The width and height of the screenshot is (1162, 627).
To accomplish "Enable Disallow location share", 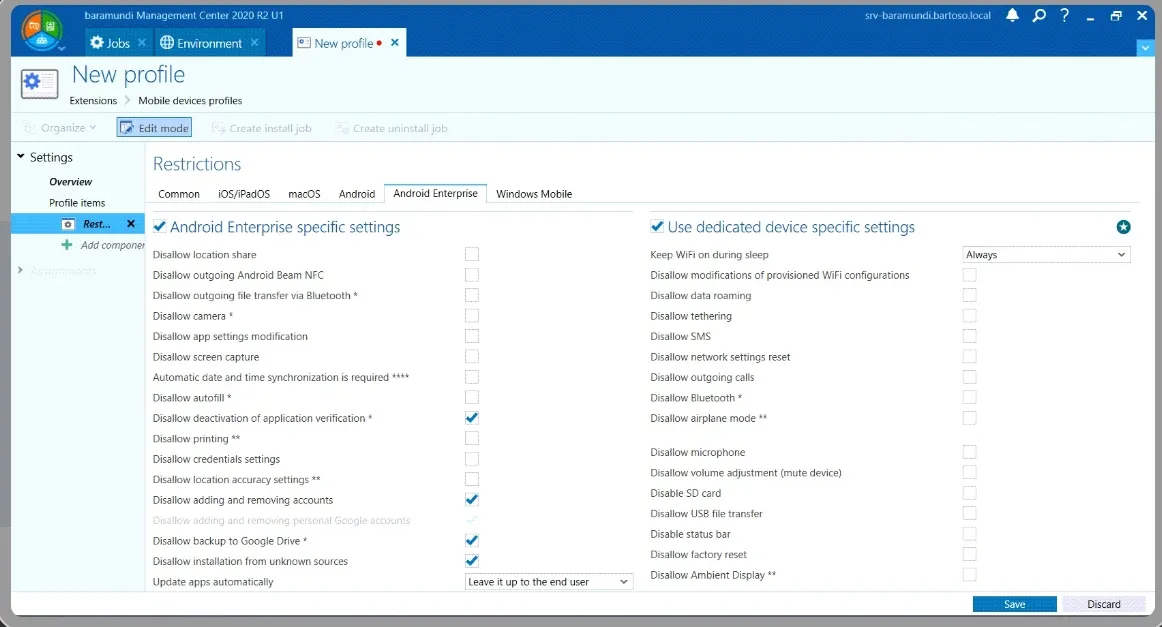I will coord(471,254).
